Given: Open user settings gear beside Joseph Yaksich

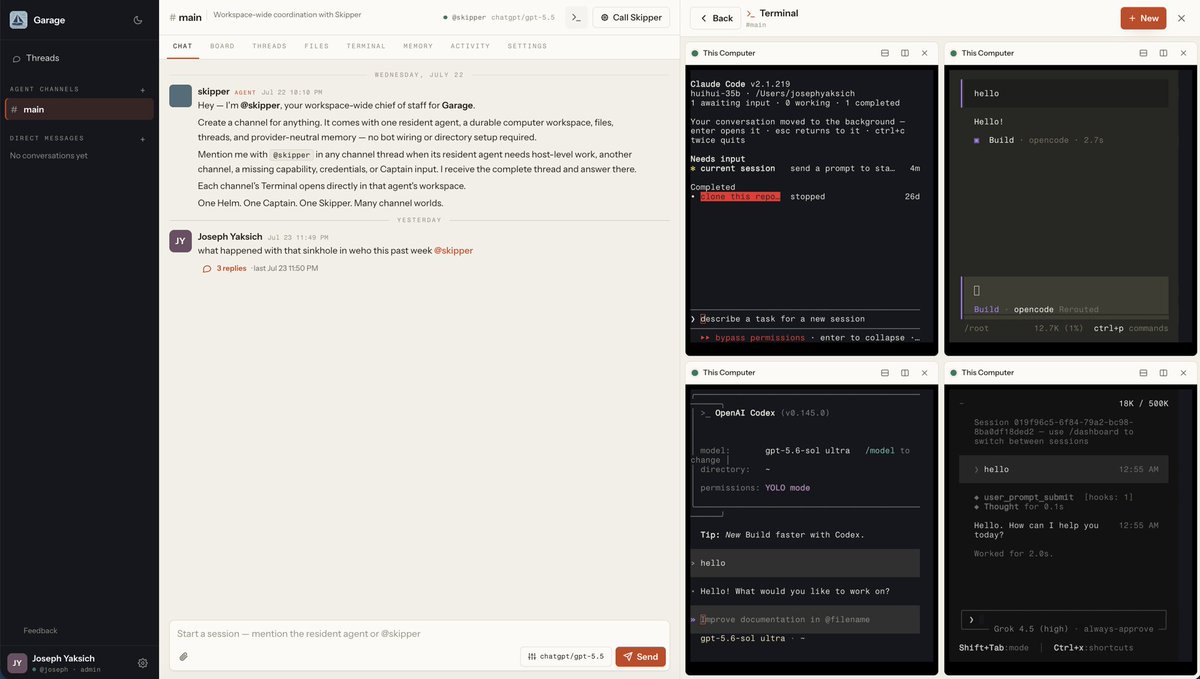Looking at the screenshot, I should tap(143, 663).
